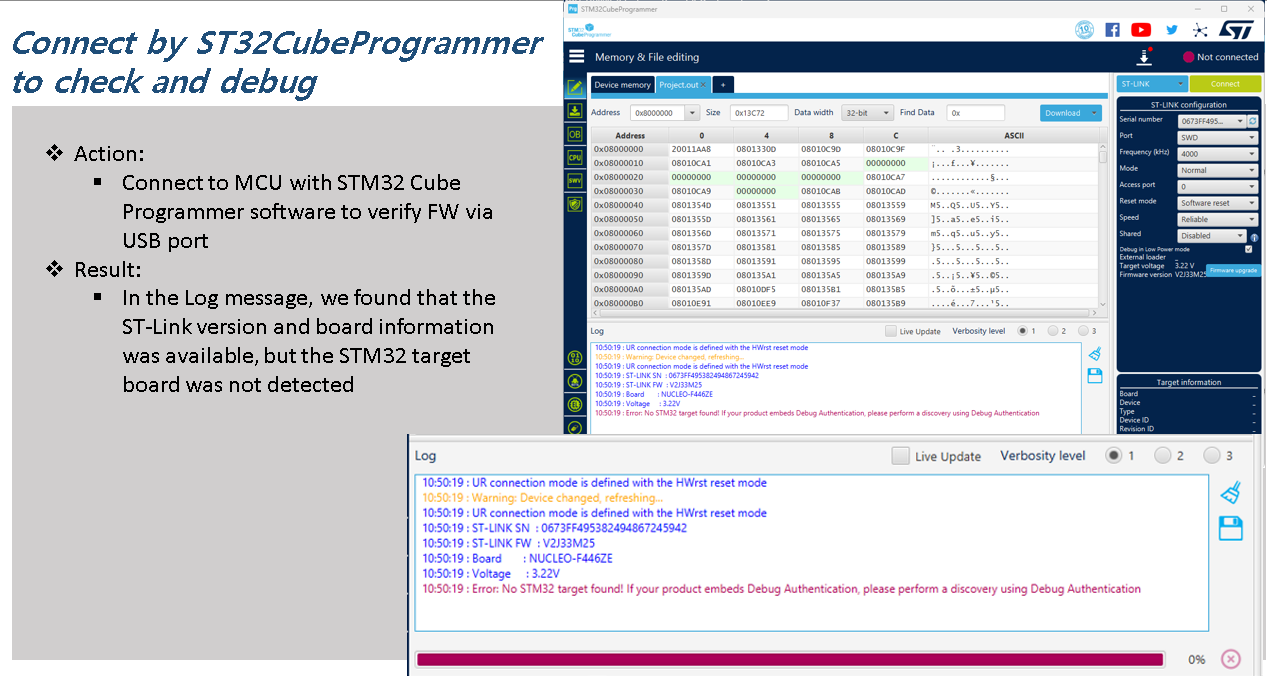The height and width of the screenshot is (676, 1267).
Task: Toggle Debug in Low Power mode checkbox
Action: [1248, 249]
